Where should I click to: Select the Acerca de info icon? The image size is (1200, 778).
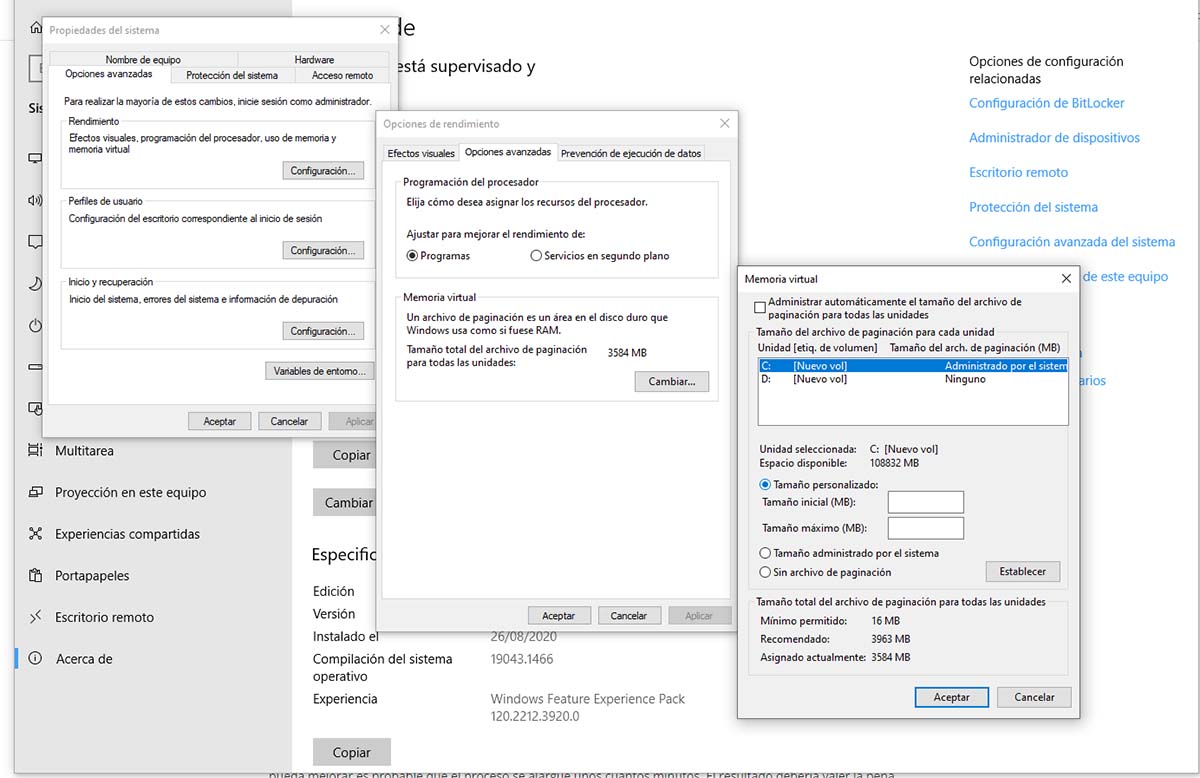(x=36, y=659)
